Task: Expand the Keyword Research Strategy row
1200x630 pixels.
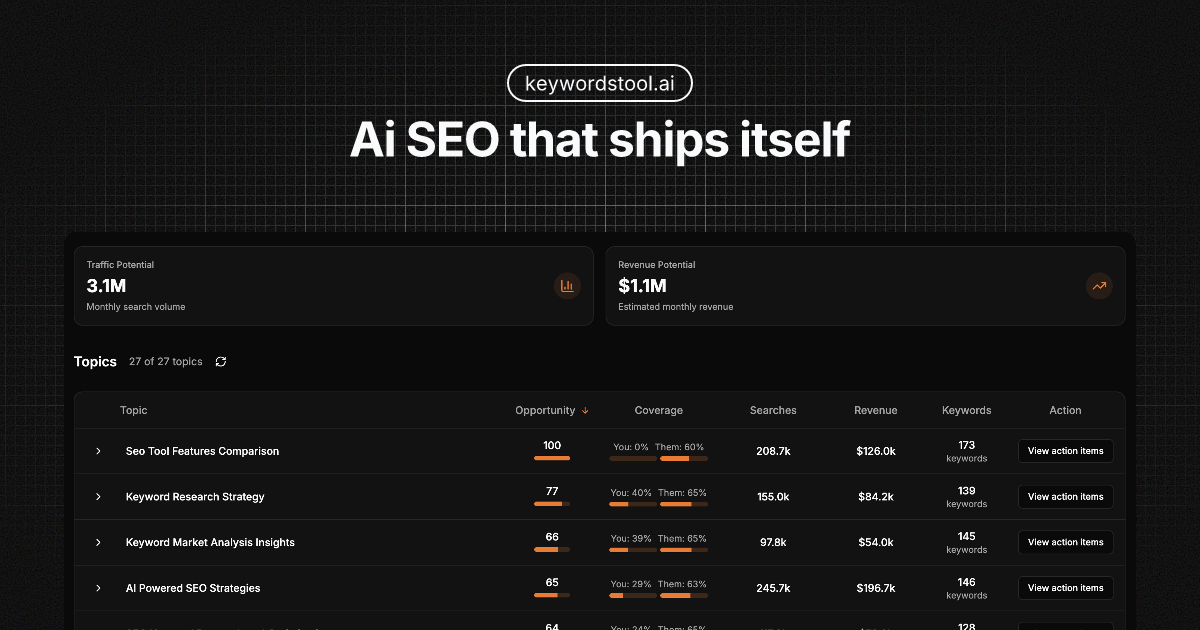Action: click(97, 497)
